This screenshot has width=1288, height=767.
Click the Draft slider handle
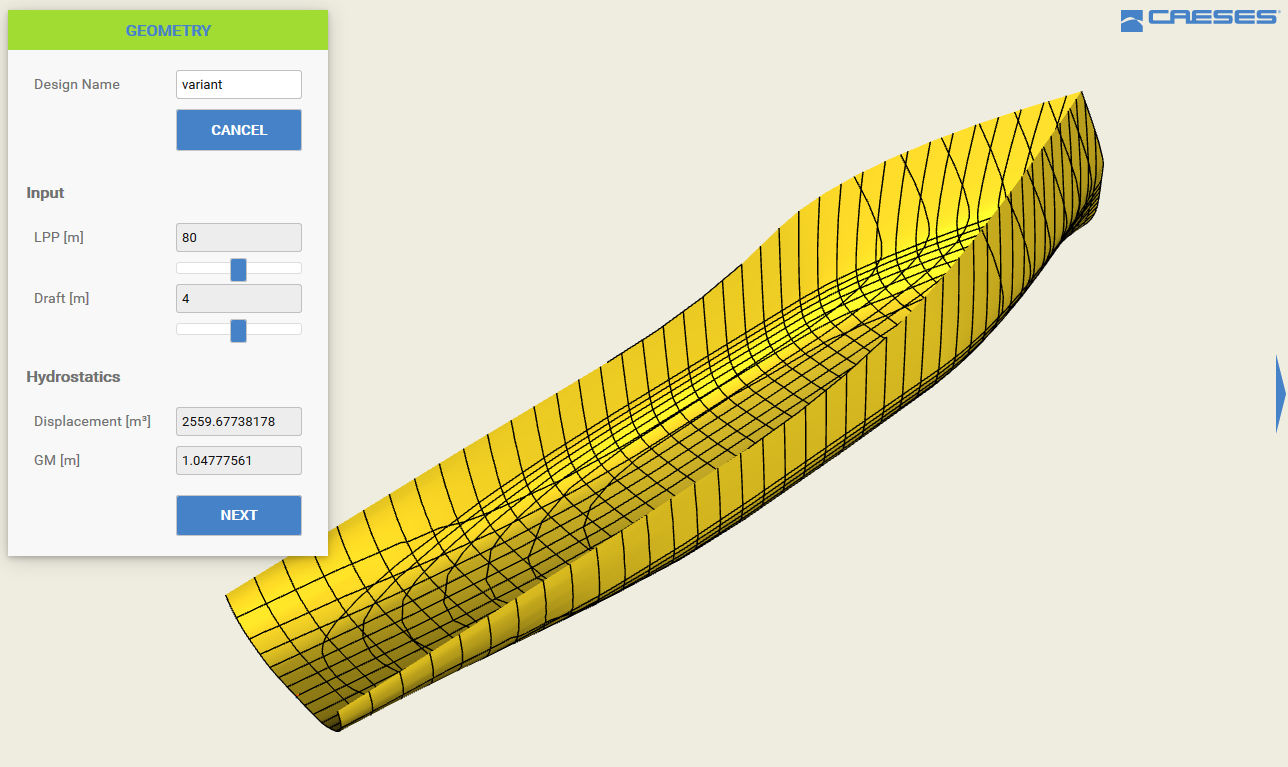pos(238,330)
